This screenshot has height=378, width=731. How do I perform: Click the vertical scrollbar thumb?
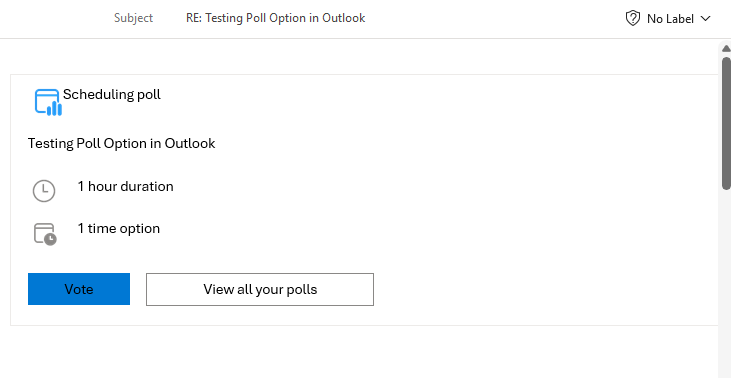(726, 124)
